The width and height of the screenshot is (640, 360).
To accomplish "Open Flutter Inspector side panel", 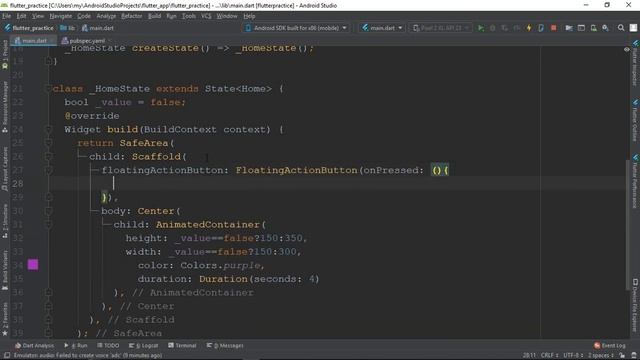I will pos(635,63).
